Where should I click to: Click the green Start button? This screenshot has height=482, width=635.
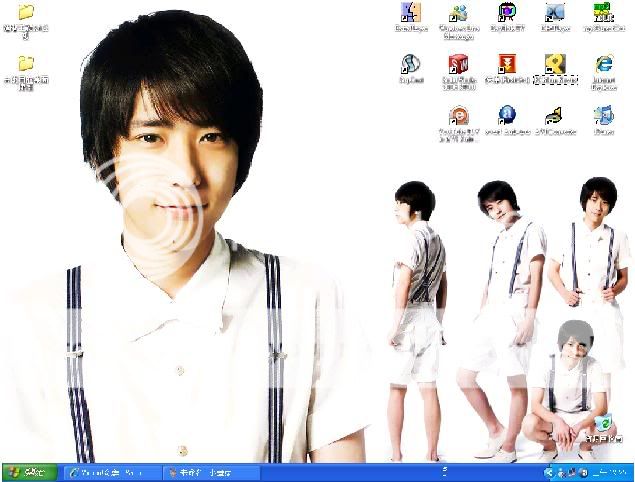point(29,472)
